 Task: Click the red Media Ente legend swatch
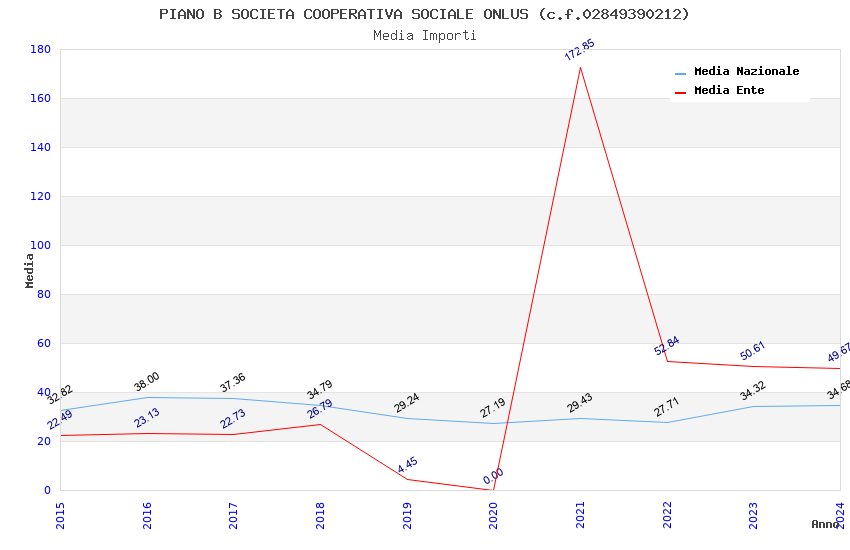(680, 92)
